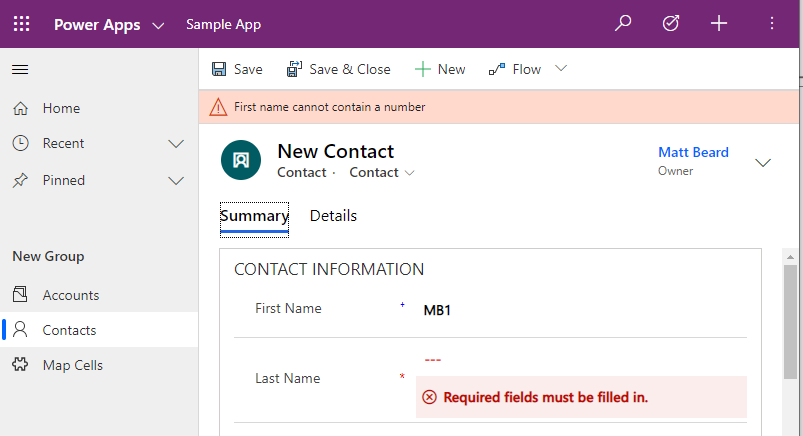Viewport: 803px width, 436px height.
Task: Click the contact avatar icon
Action: (x=241, y=160)
